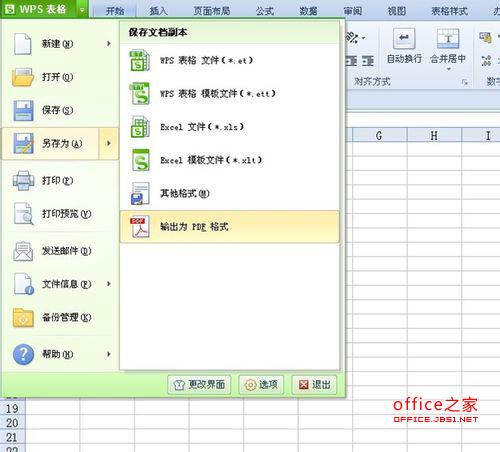Select the Print printer icon
Screen dimensions: 500x452
point(23,180)
